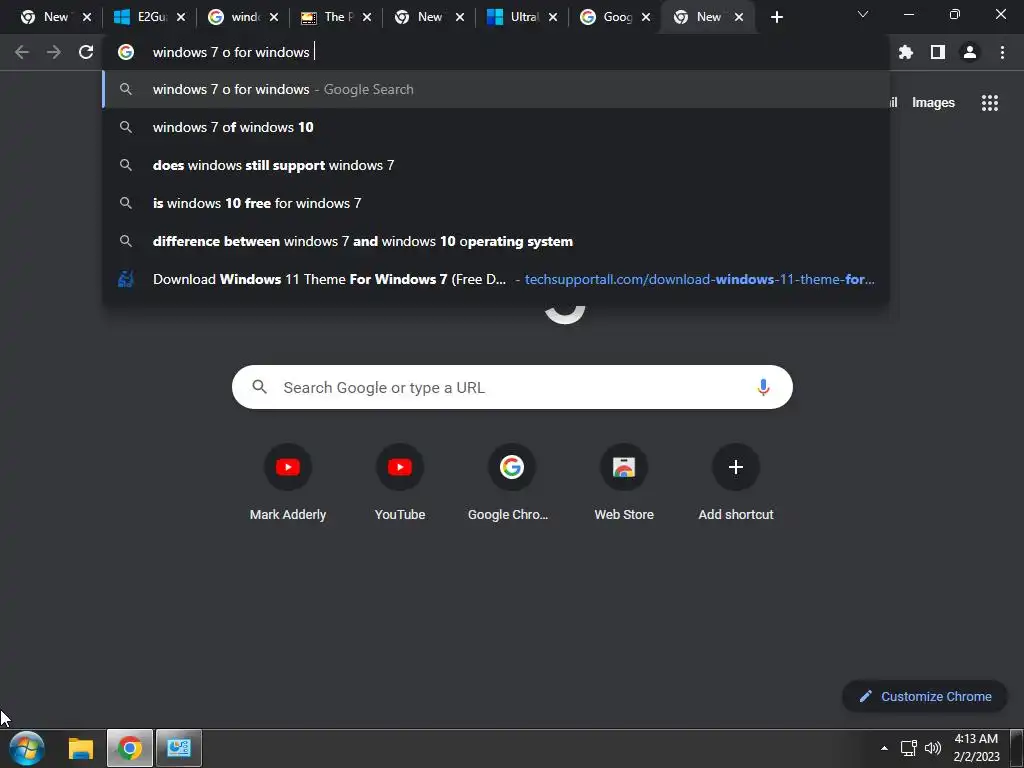Viewport: 1024px width, 768px height.
Task: Close the Ultral tab
Action: [x=553, y=17]
